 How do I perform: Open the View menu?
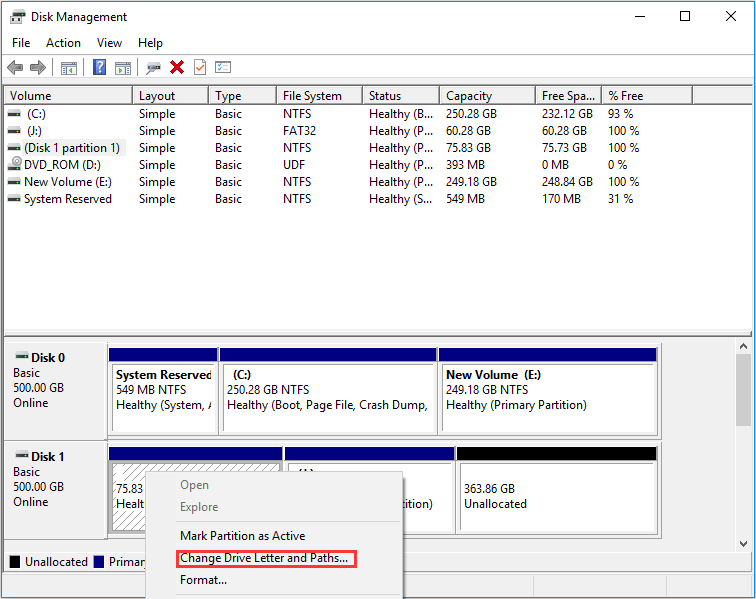(109, 43)
